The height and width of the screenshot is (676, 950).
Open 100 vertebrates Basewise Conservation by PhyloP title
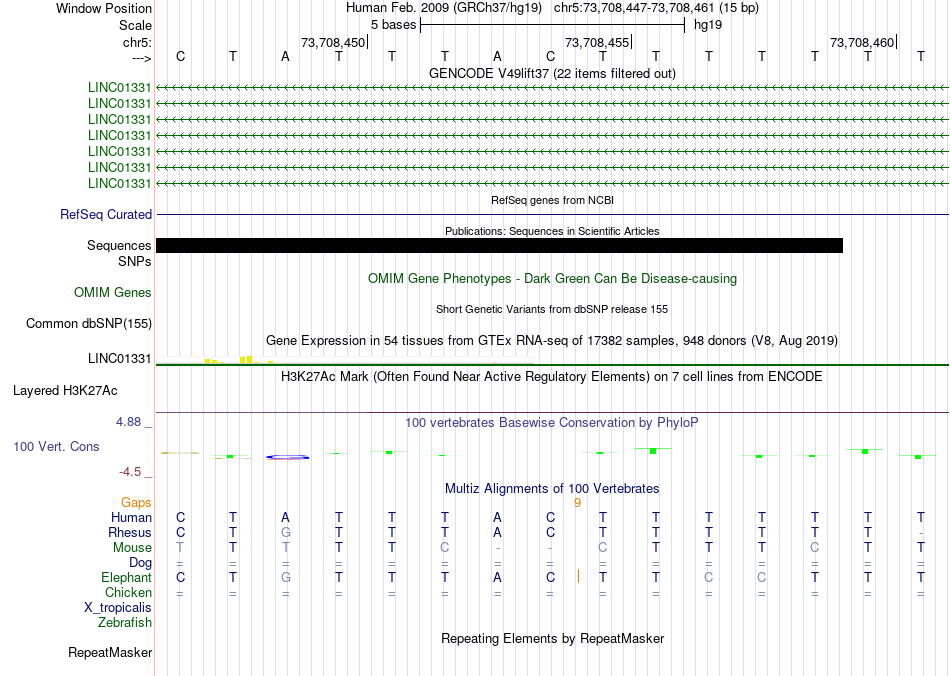pos(552,422)
